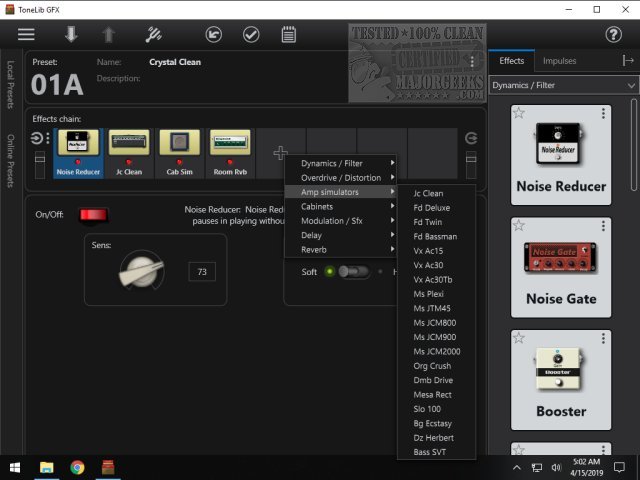640x480 pixels.
Task: Collapse the effects side panel arrow
Action: (627, 61)
